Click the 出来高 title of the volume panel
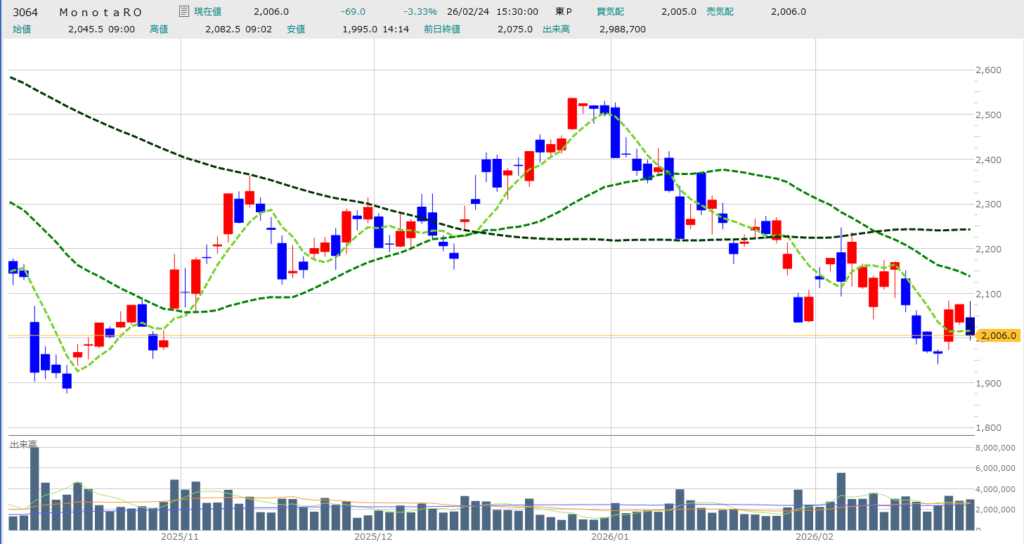 pyautogui.click(x=24, y=443)
